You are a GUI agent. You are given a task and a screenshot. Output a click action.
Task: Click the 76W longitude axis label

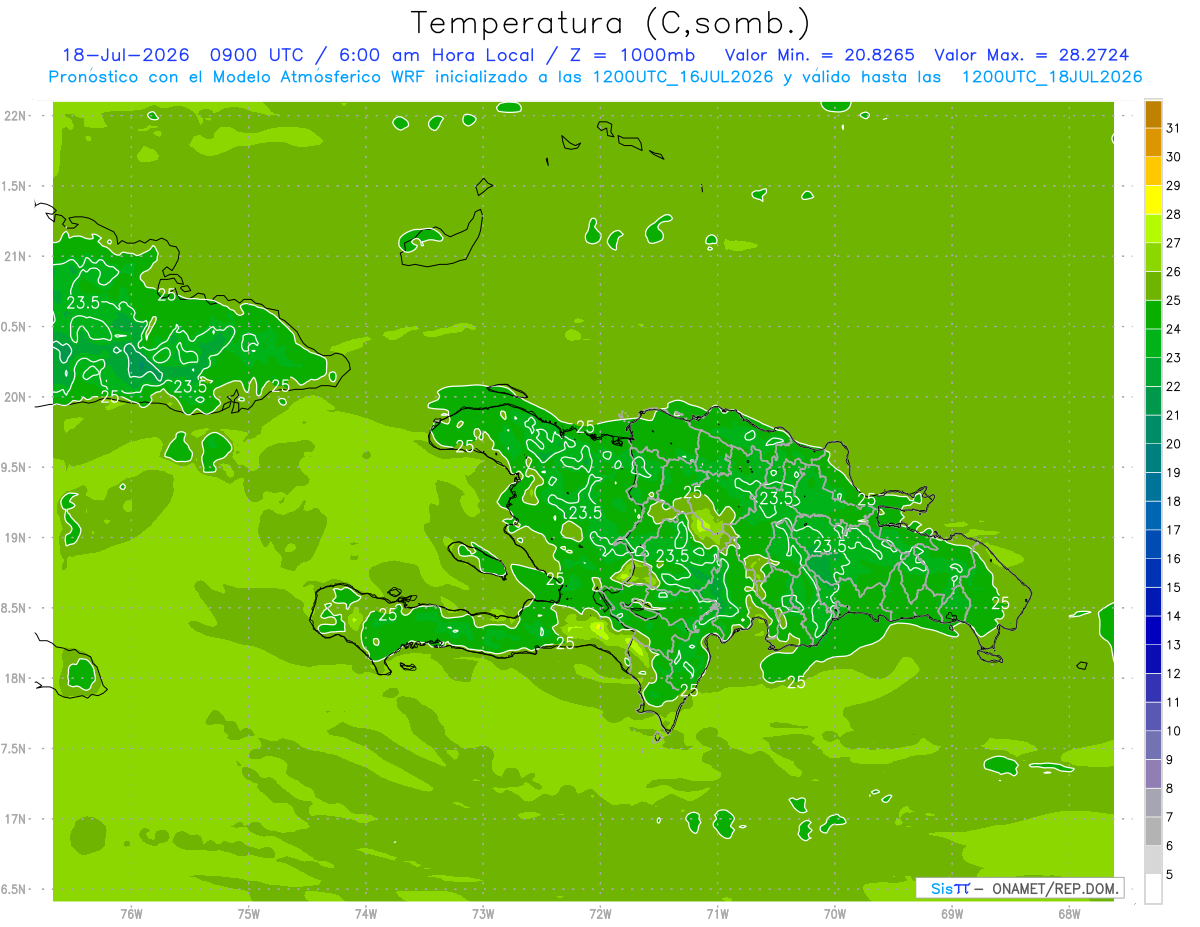(131, 914)
